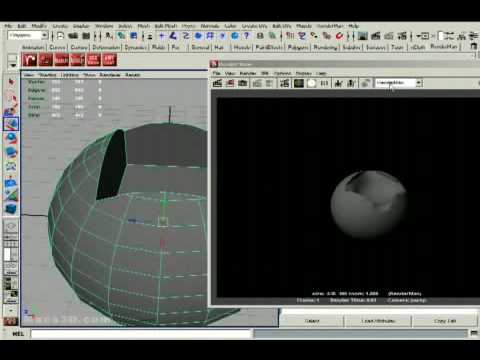Open the shelf options arrow menu

pyautogui.click(x=12, y=65)
